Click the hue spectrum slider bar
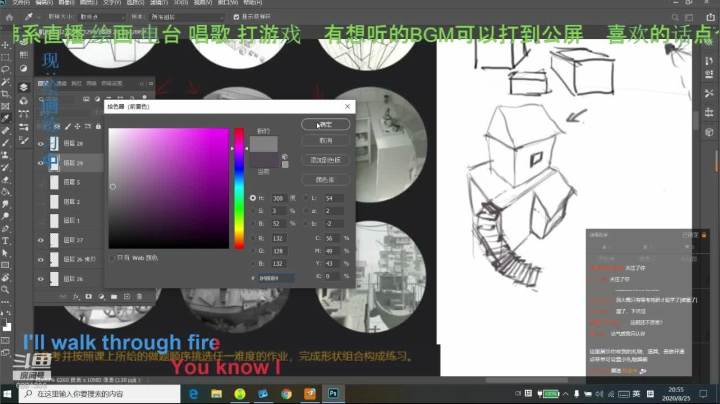The image size is (720, 404). point(239,188)
